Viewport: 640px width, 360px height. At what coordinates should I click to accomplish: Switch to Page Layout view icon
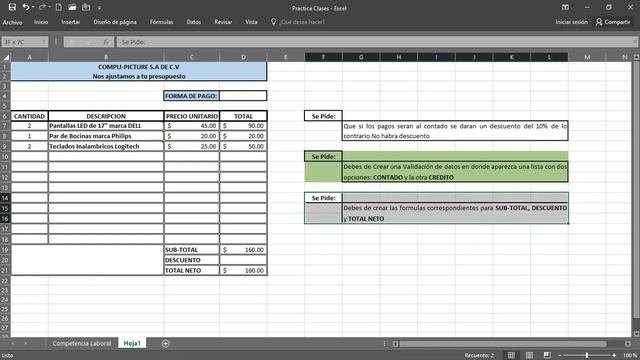[x=529, y=355]
